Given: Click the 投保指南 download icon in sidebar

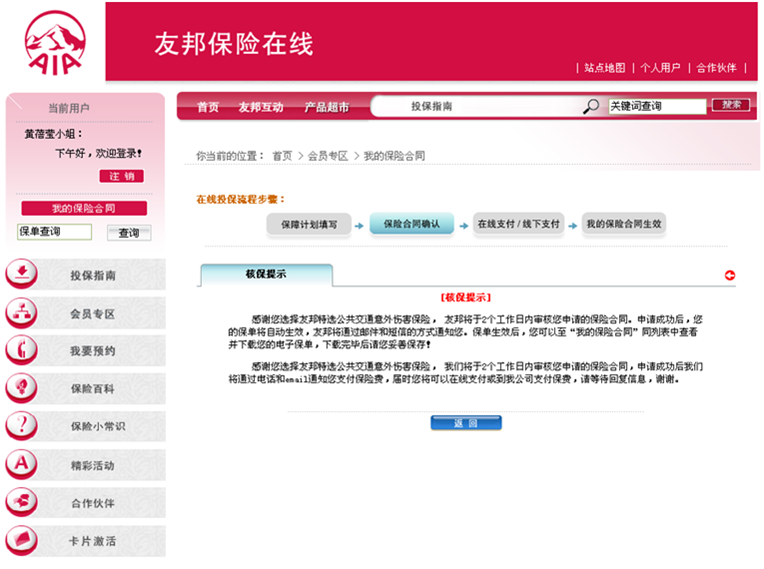Looking at the screenshot, I should 21,273.
